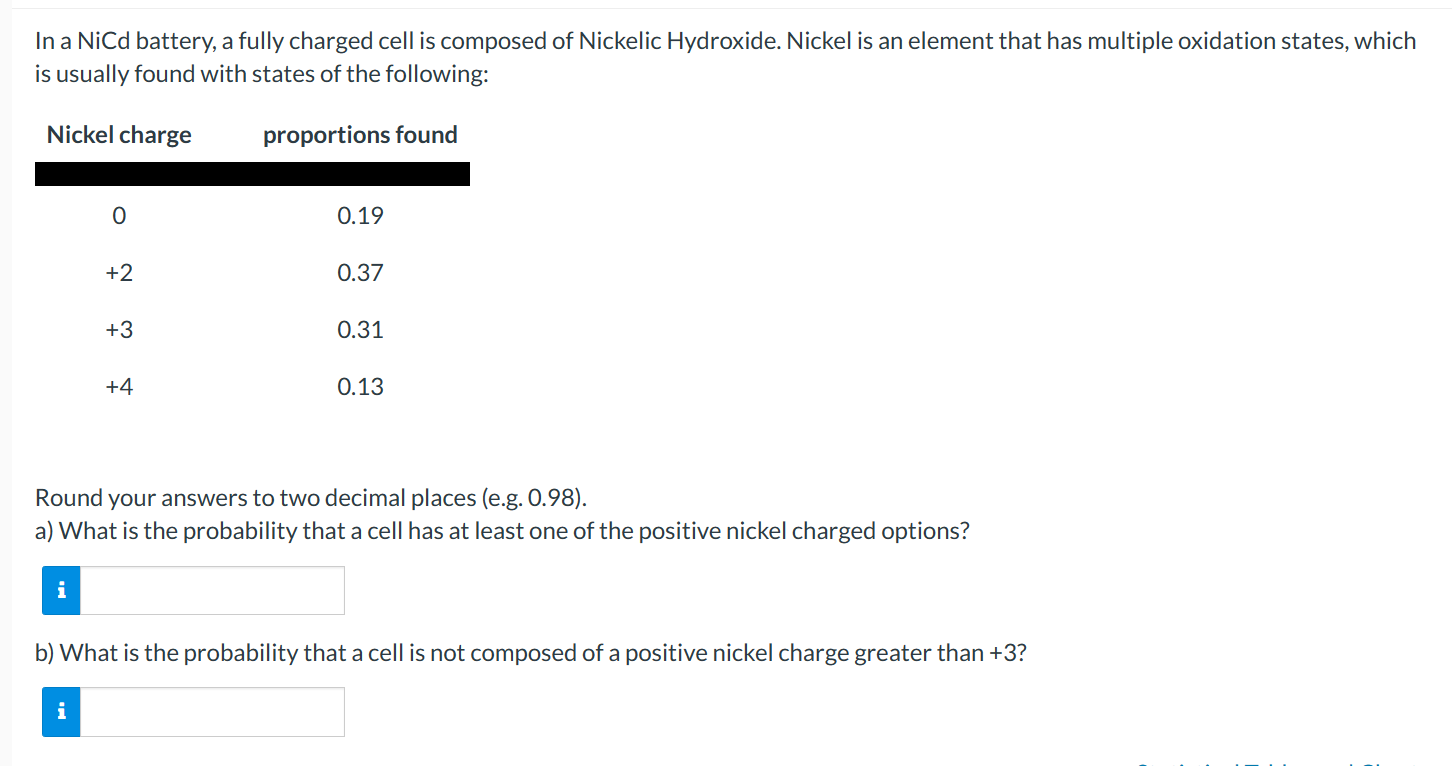Screen dimensions: 1452x766
Task: Click the proportions found column header
Action: coord(360,134)
